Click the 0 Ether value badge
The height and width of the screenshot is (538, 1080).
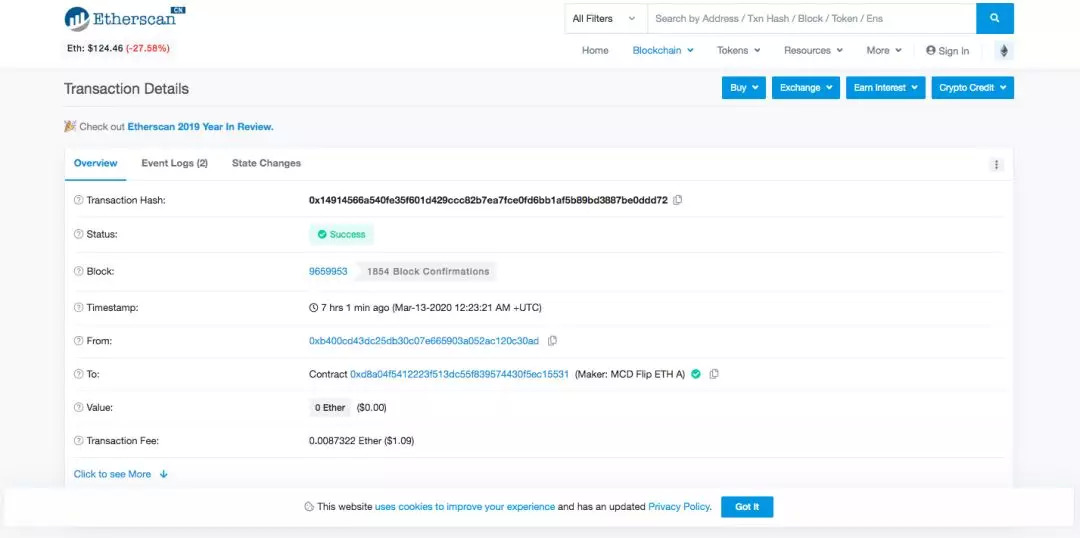point(330,408)
